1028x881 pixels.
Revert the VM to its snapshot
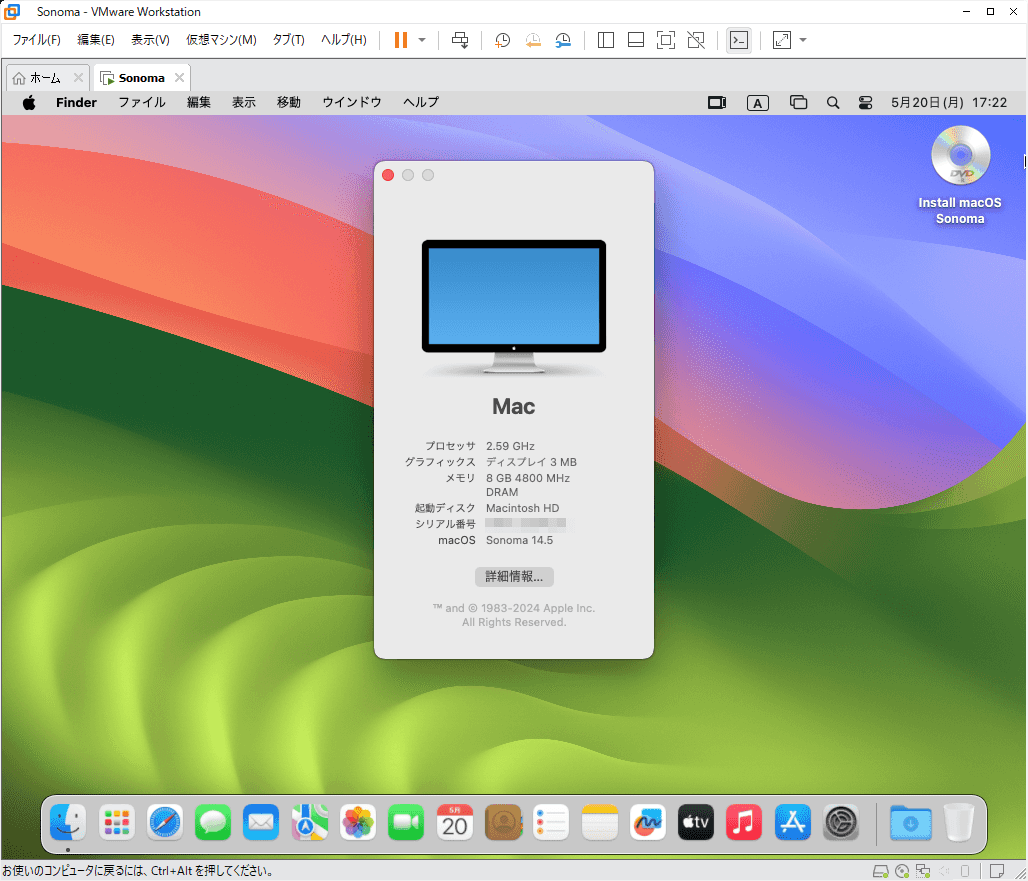[533, 40]
